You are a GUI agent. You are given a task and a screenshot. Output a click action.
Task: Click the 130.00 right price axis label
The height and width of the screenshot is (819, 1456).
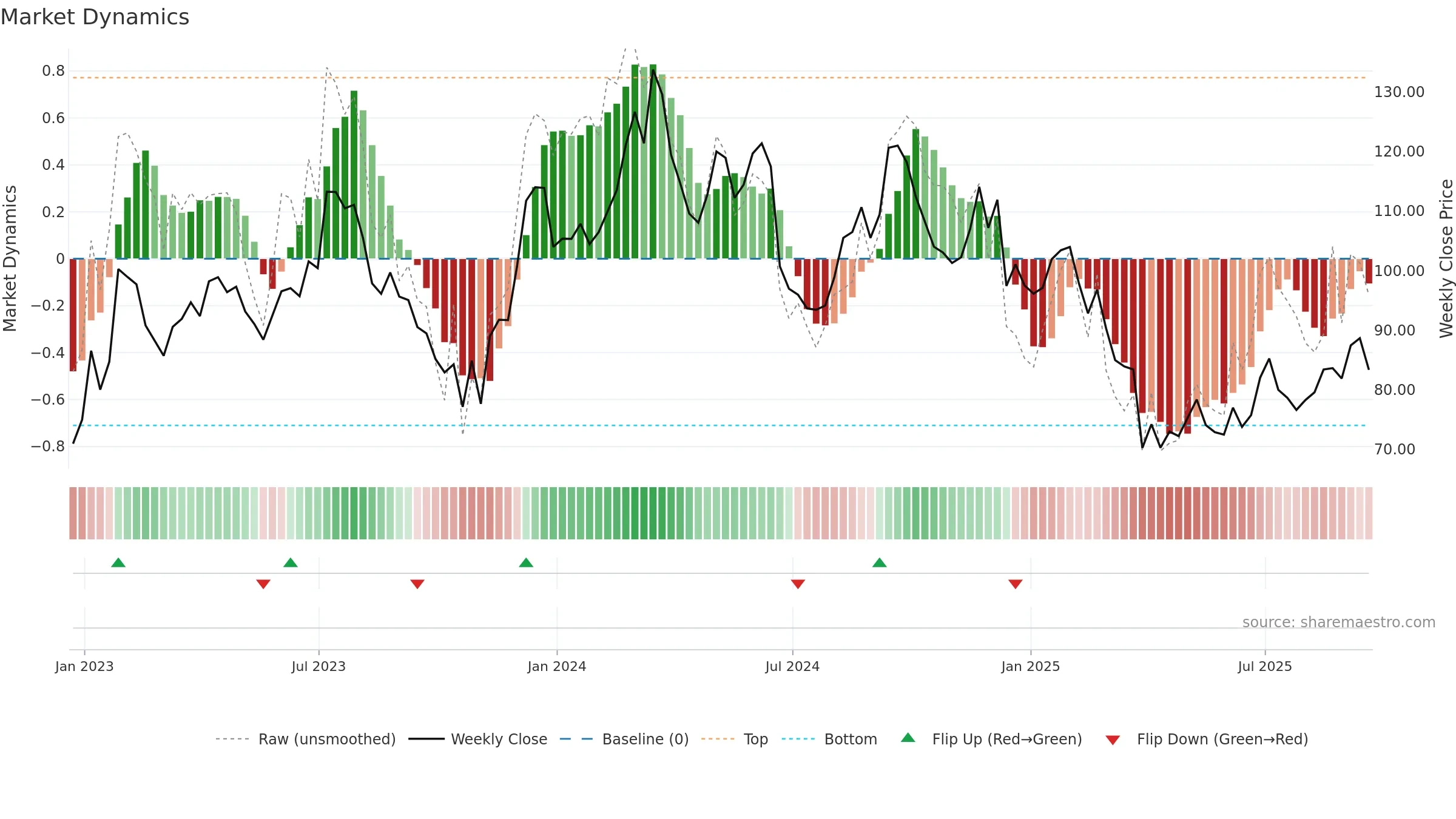click(x=1399, y=92)
